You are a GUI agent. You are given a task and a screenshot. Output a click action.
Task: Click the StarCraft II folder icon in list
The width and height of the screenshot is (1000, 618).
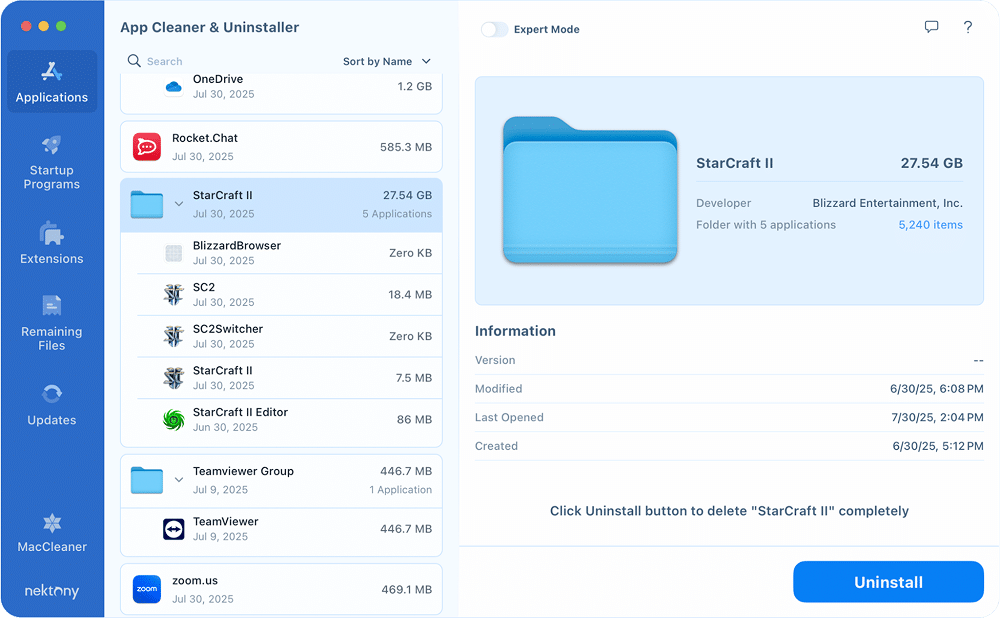(x=147, y=205)
